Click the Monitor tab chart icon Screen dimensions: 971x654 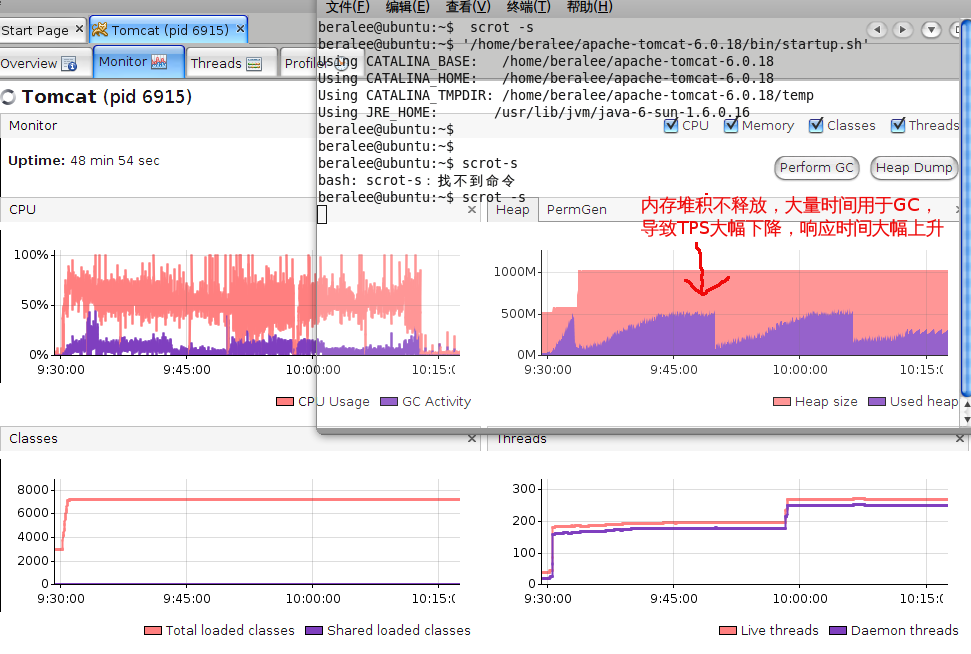pyautogui.click(x=159, y=62)
